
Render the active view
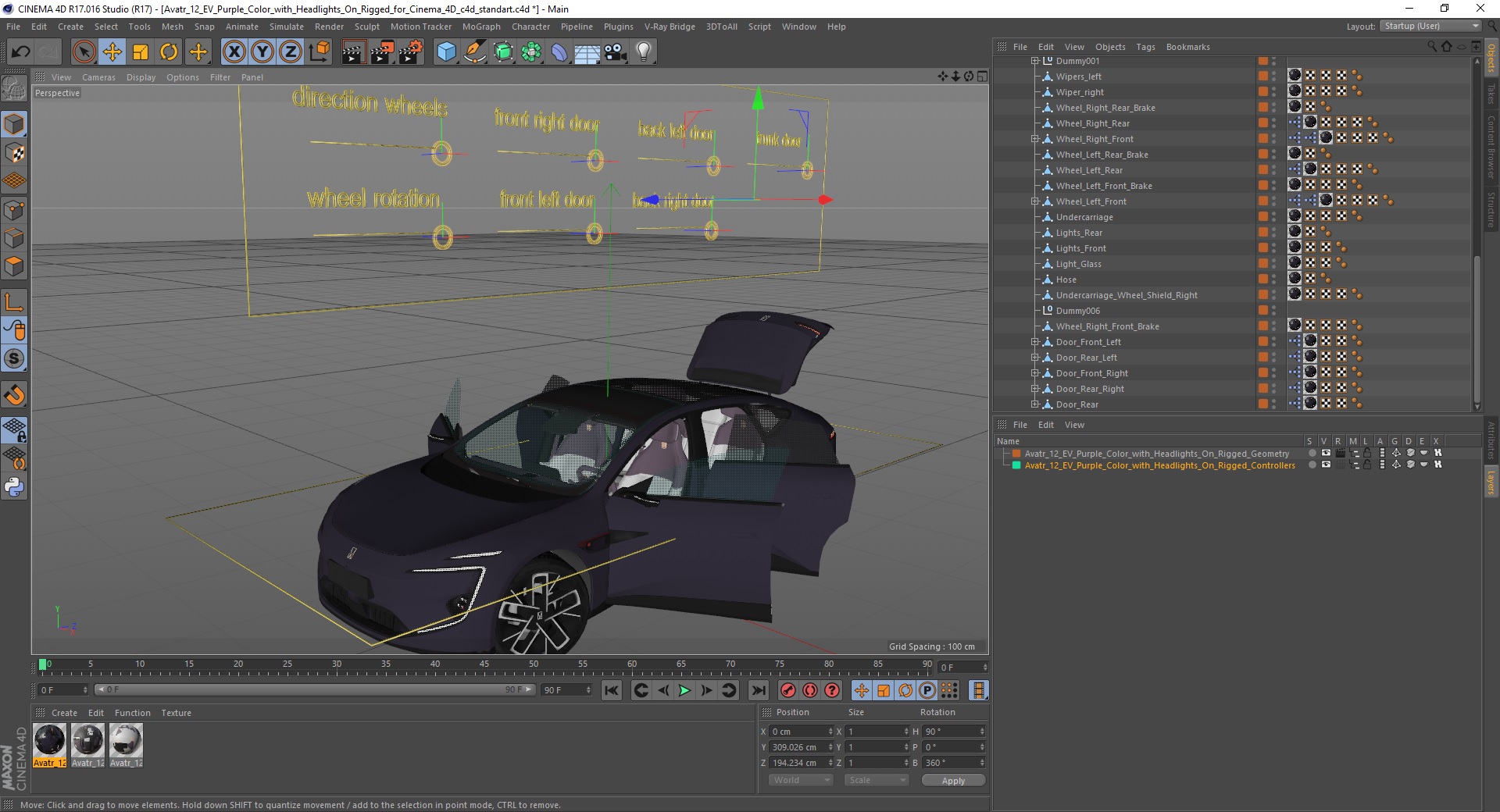click(x=353, y=52)
